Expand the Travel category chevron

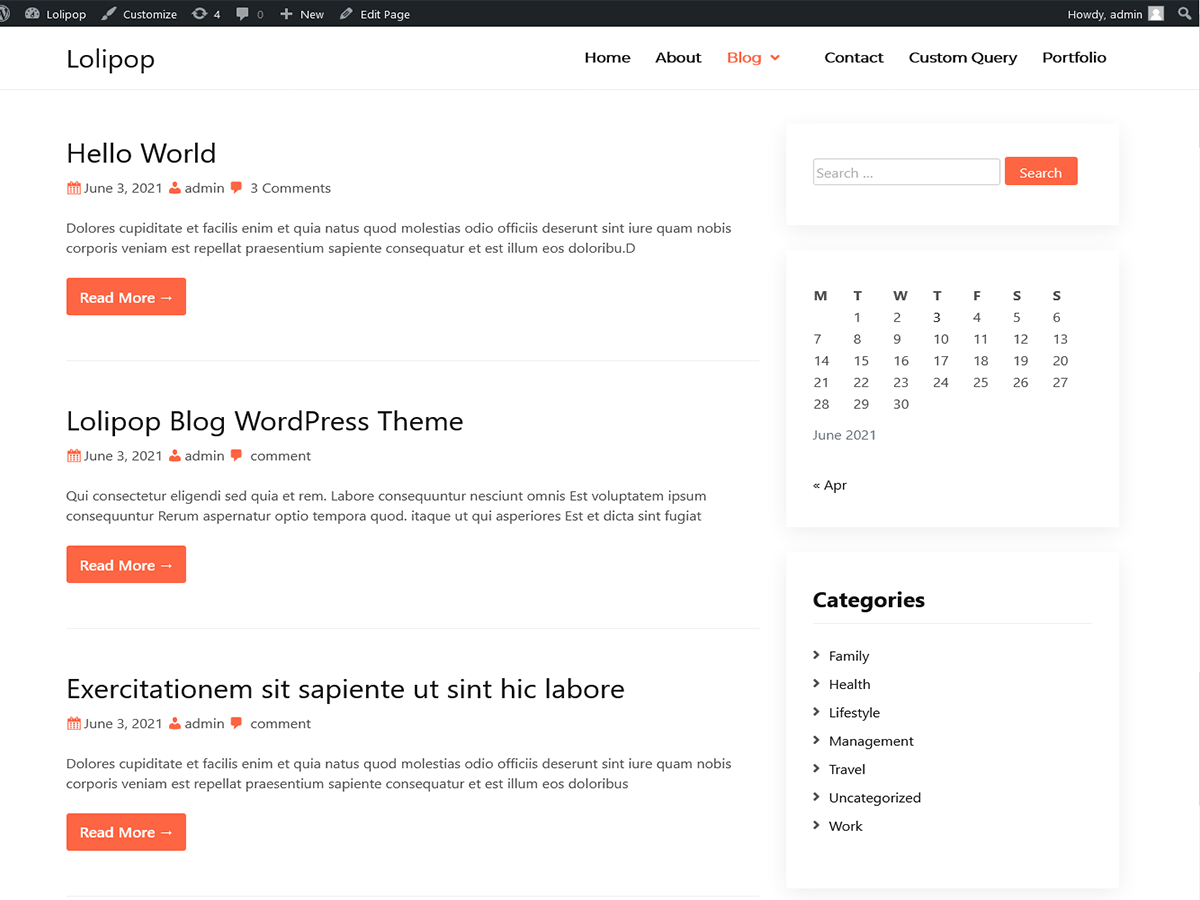818,769
